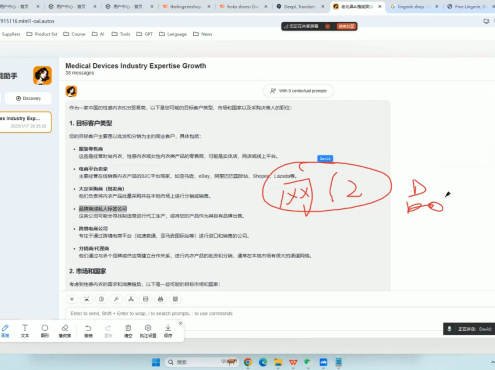495x370 pixels.
Task: Click the chat message input field
Action: coord(280,313)
